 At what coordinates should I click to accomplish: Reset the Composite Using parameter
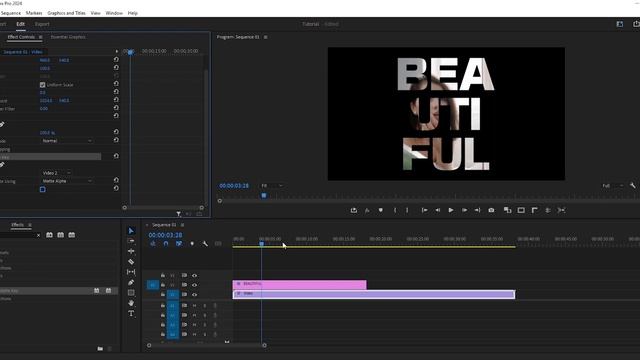(x=116, y=180)
